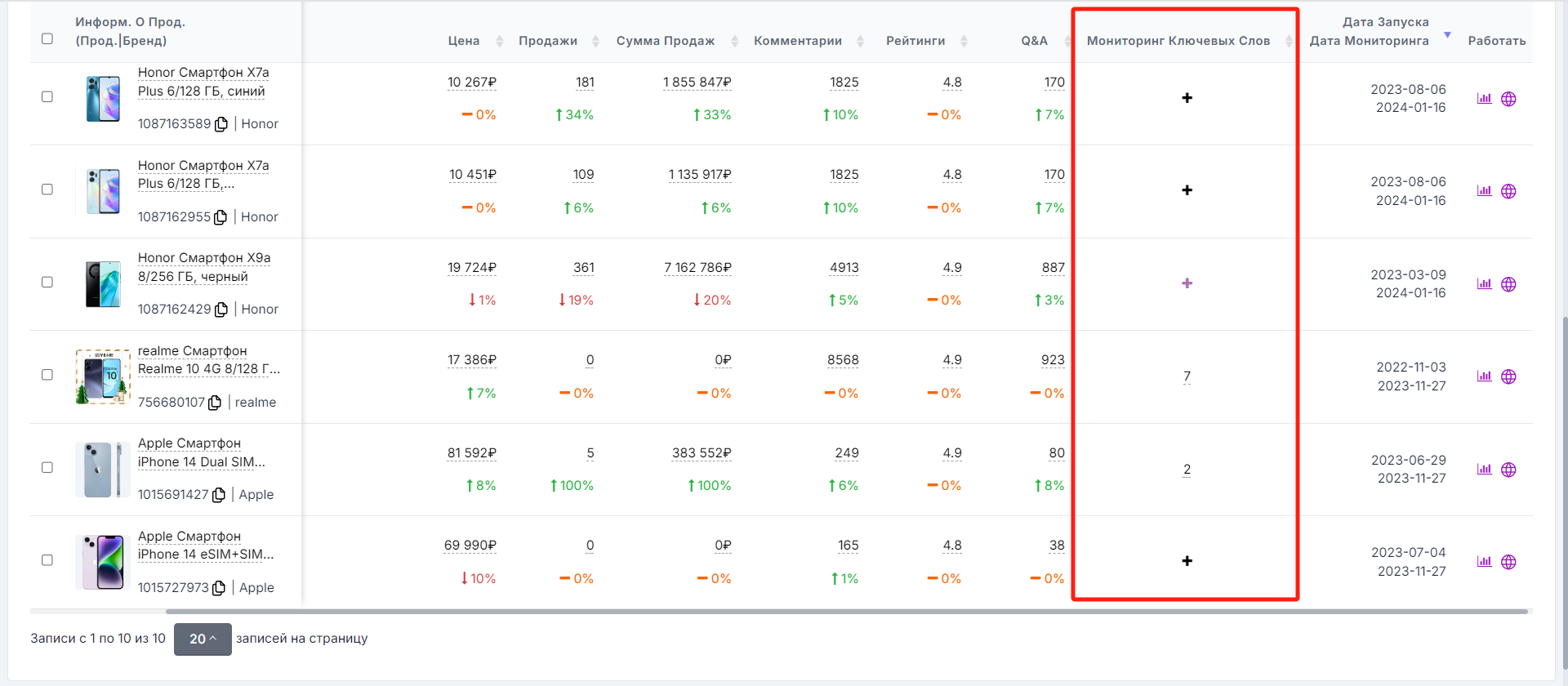The width and height of the screenshot is (1568, 686).
Task: Click comments count 8568 for realme
Action: pyautogui.click(x=843, y=360)
